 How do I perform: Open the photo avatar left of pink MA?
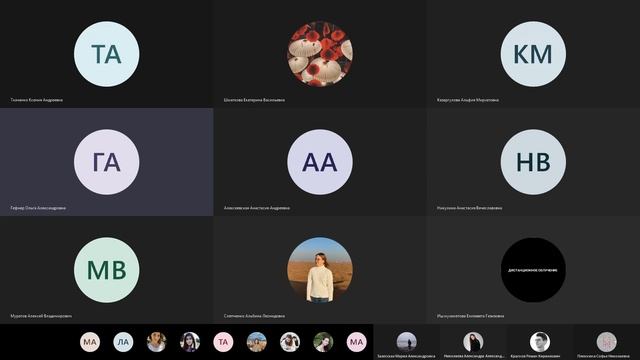(323, 342)
